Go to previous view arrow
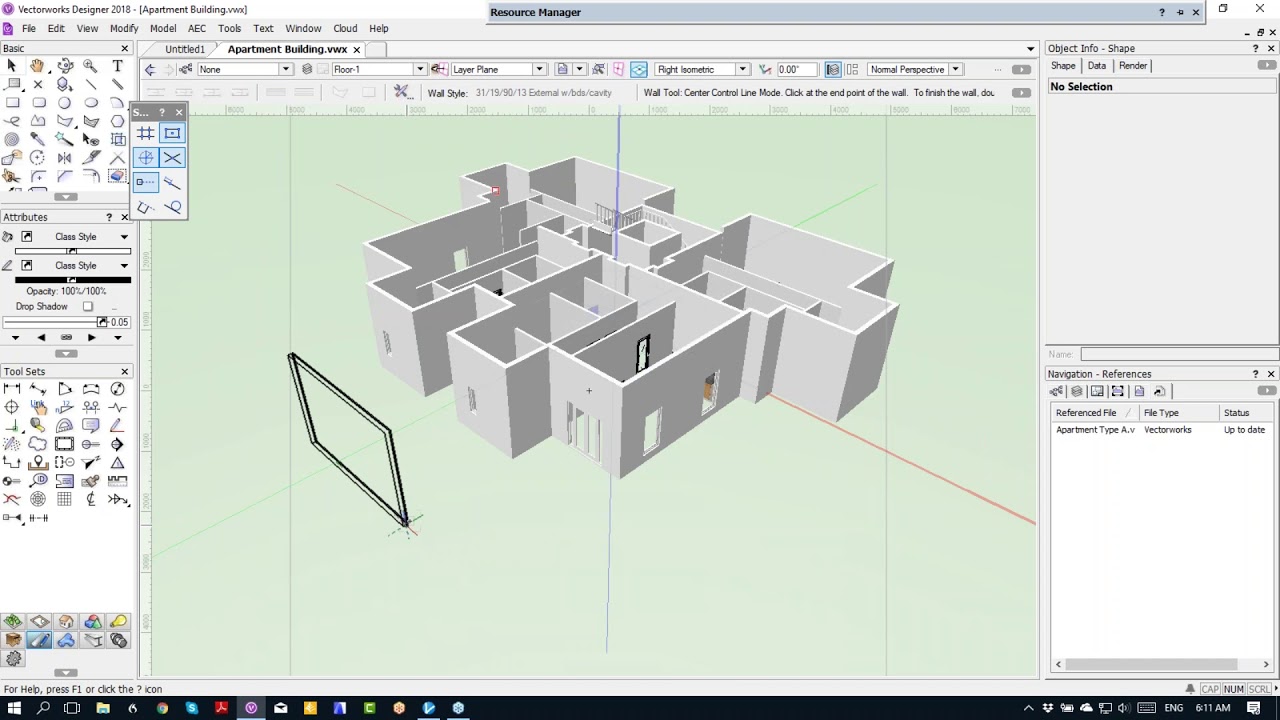1280x720 pixels. [150, 69]
